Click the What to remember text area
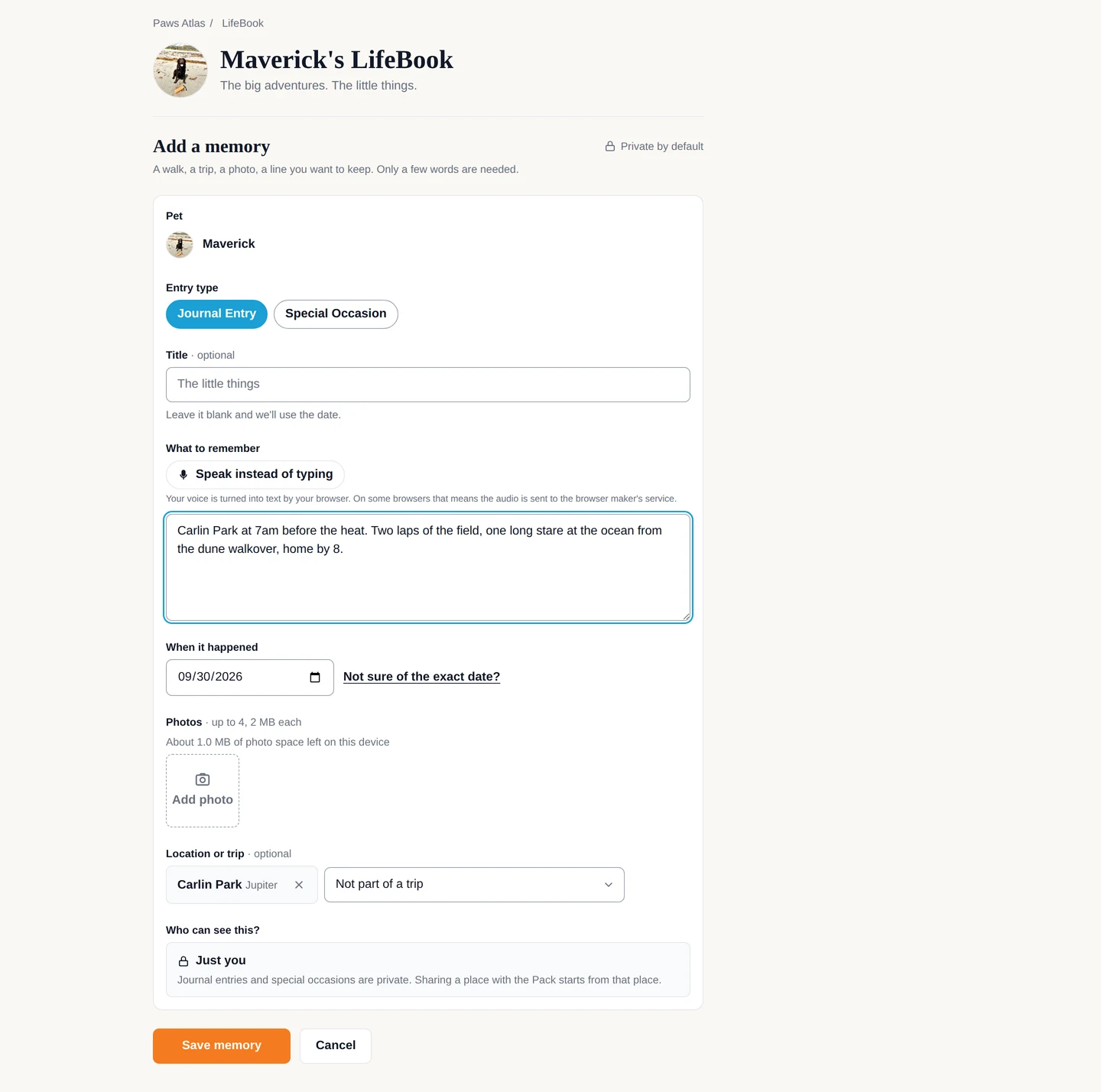Image resolution: width=1101 pixels, height=1092 pixels. (428, 567)
